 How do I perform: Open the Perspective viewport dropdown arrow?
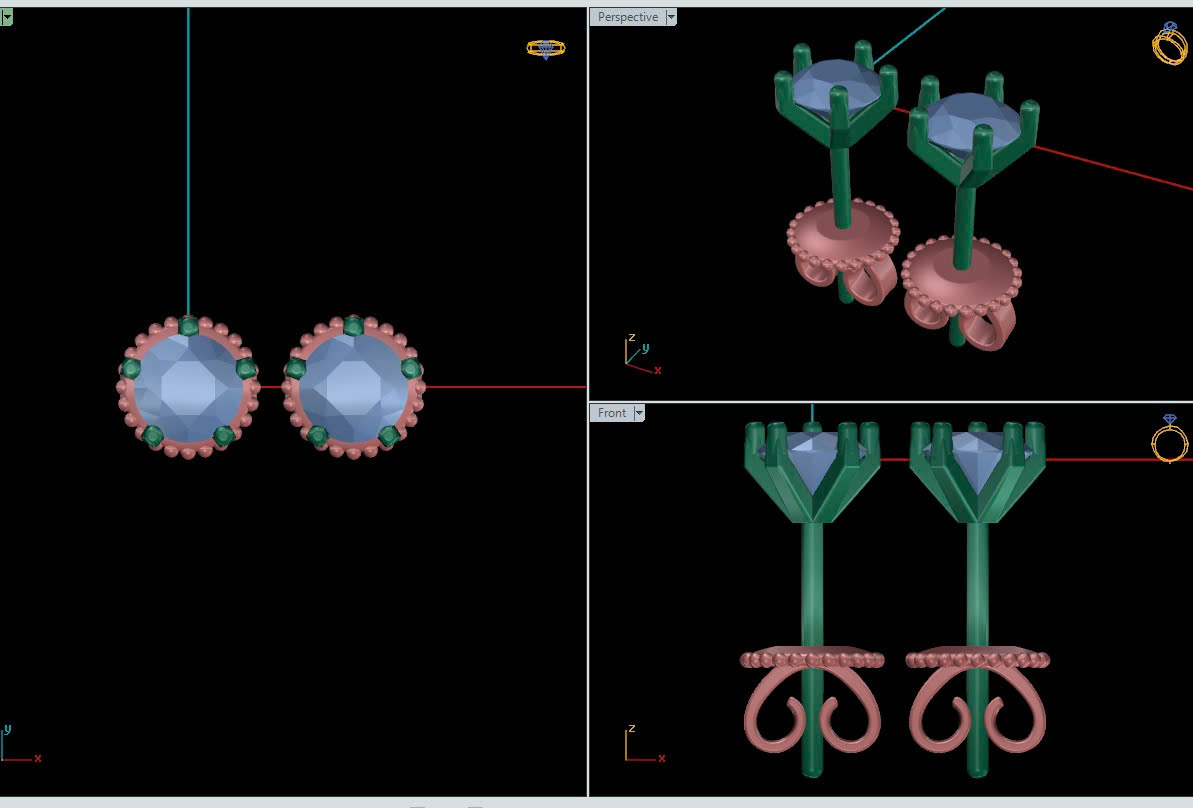point(671,17)
